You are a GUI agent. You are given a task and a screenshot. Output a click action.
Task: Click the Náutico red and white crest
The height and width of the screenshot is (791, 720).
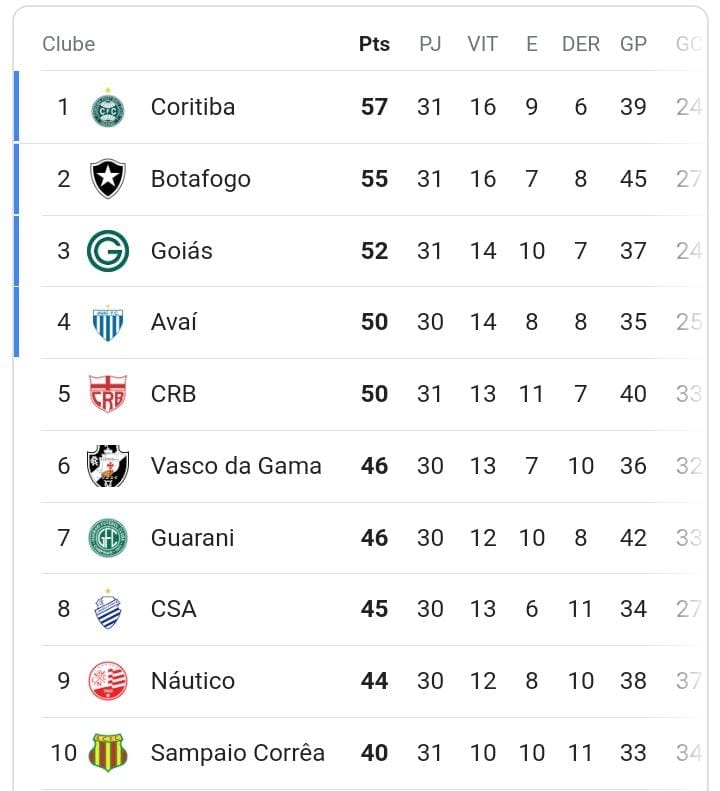107,681
